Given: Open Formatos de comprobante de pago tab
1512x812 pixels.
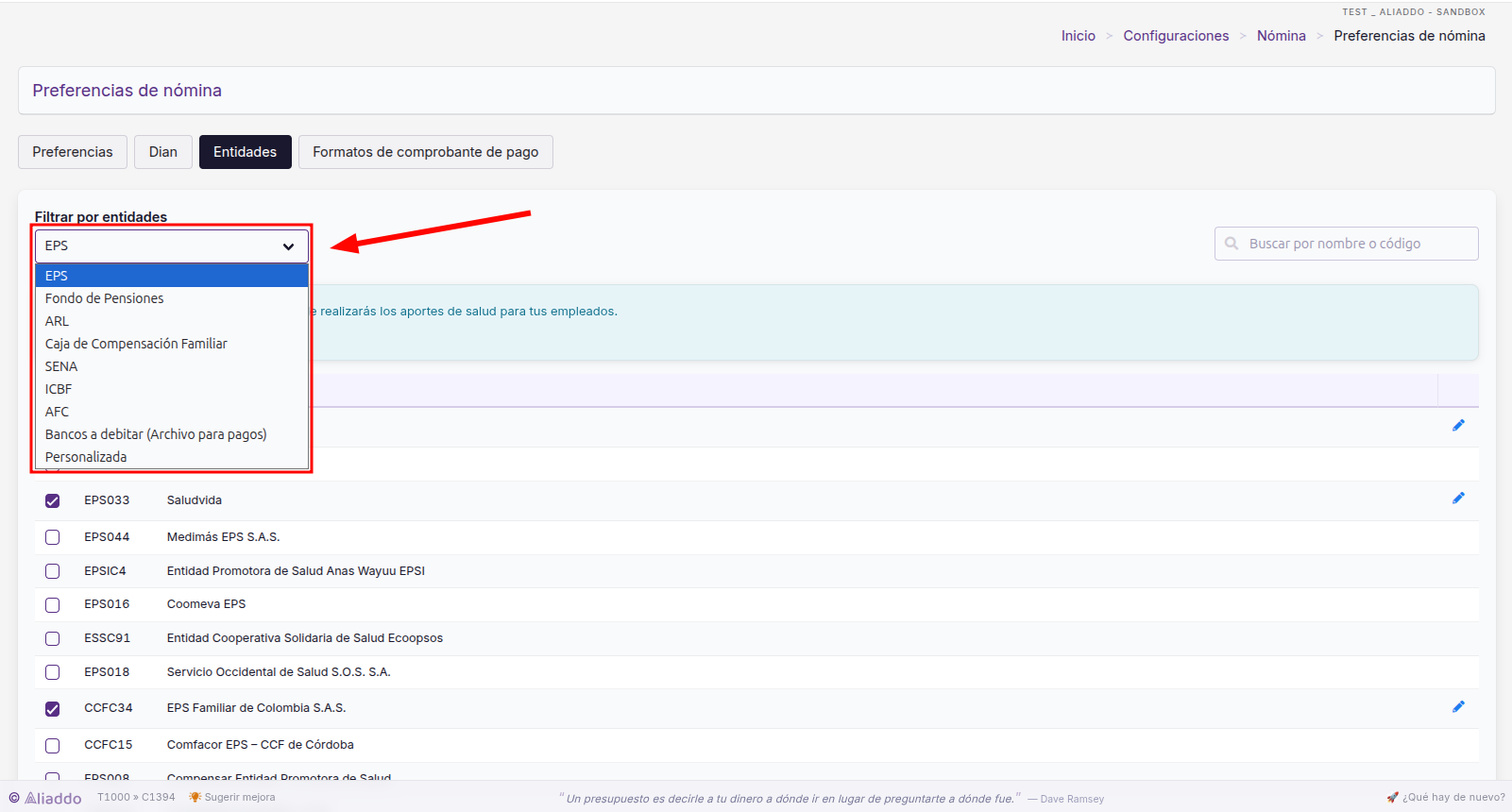Looking at the screenshot, I should pos(426,152).
